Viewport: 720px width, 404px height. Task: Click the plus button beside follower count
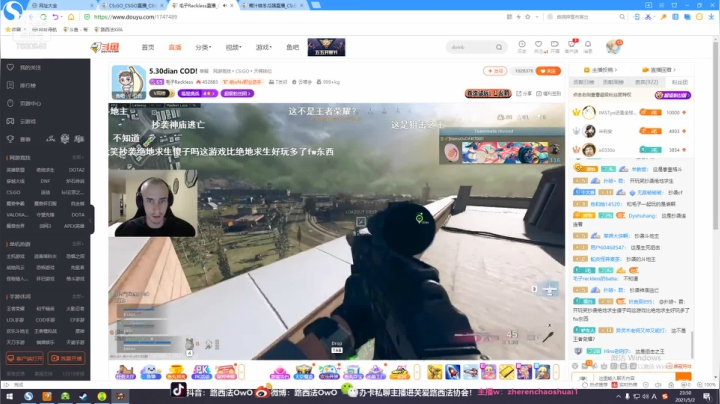pyautogui.click(x=495, y=71)
